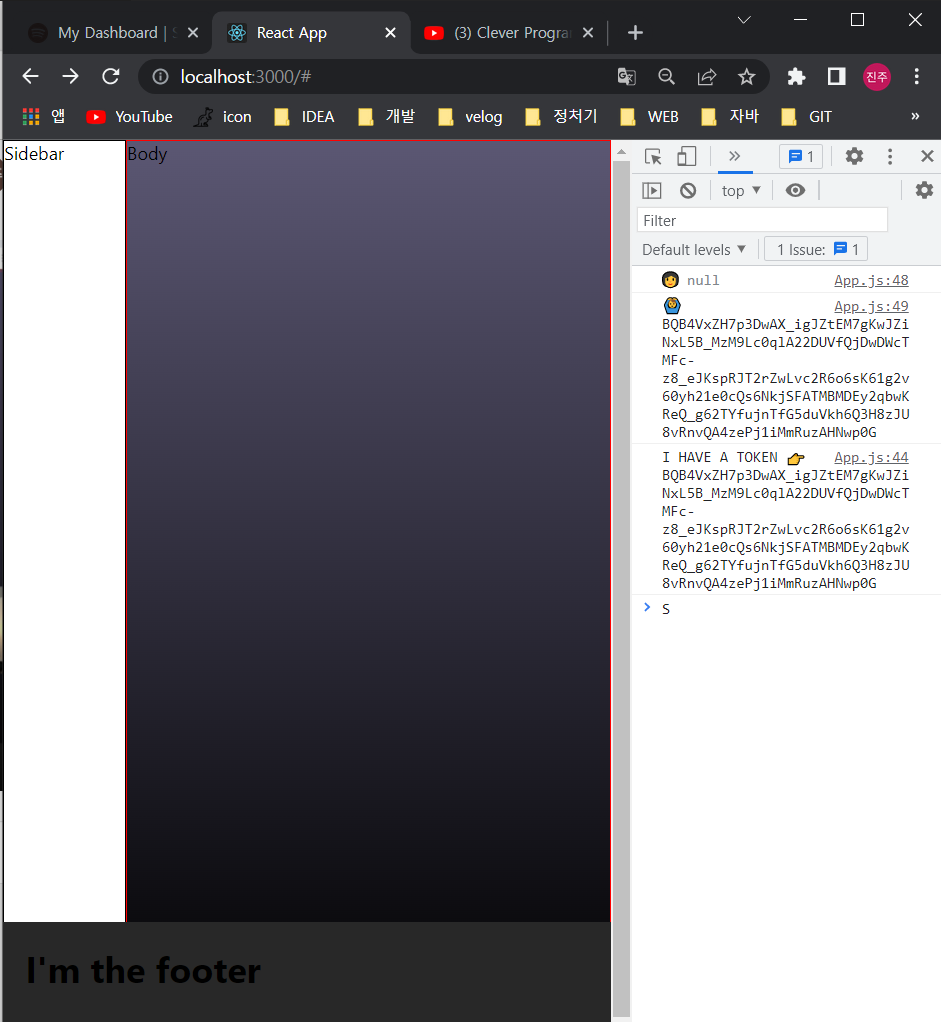Open 자바 bookmark folder

click(730, 117)
